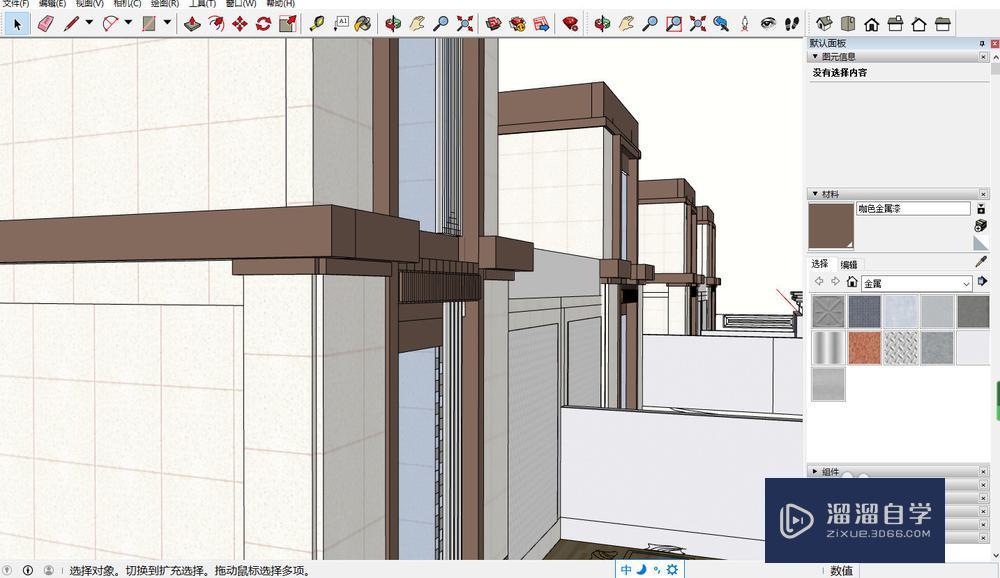Close the 图元信息 panel section
Image resolution: width=1000 pixels, height=578 pixels.
[x=983, y=57]
